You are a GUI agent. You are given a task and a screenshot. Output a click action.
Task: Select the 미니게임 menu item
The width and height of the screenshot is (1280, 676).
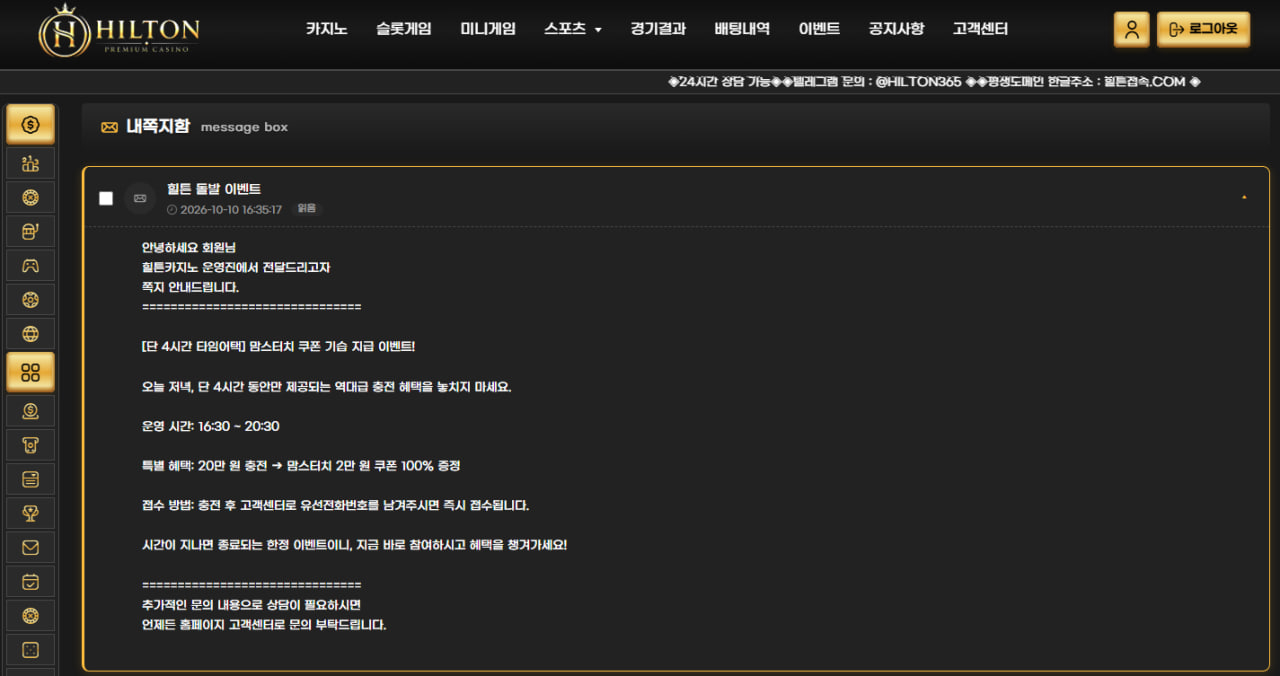(488, 29)
